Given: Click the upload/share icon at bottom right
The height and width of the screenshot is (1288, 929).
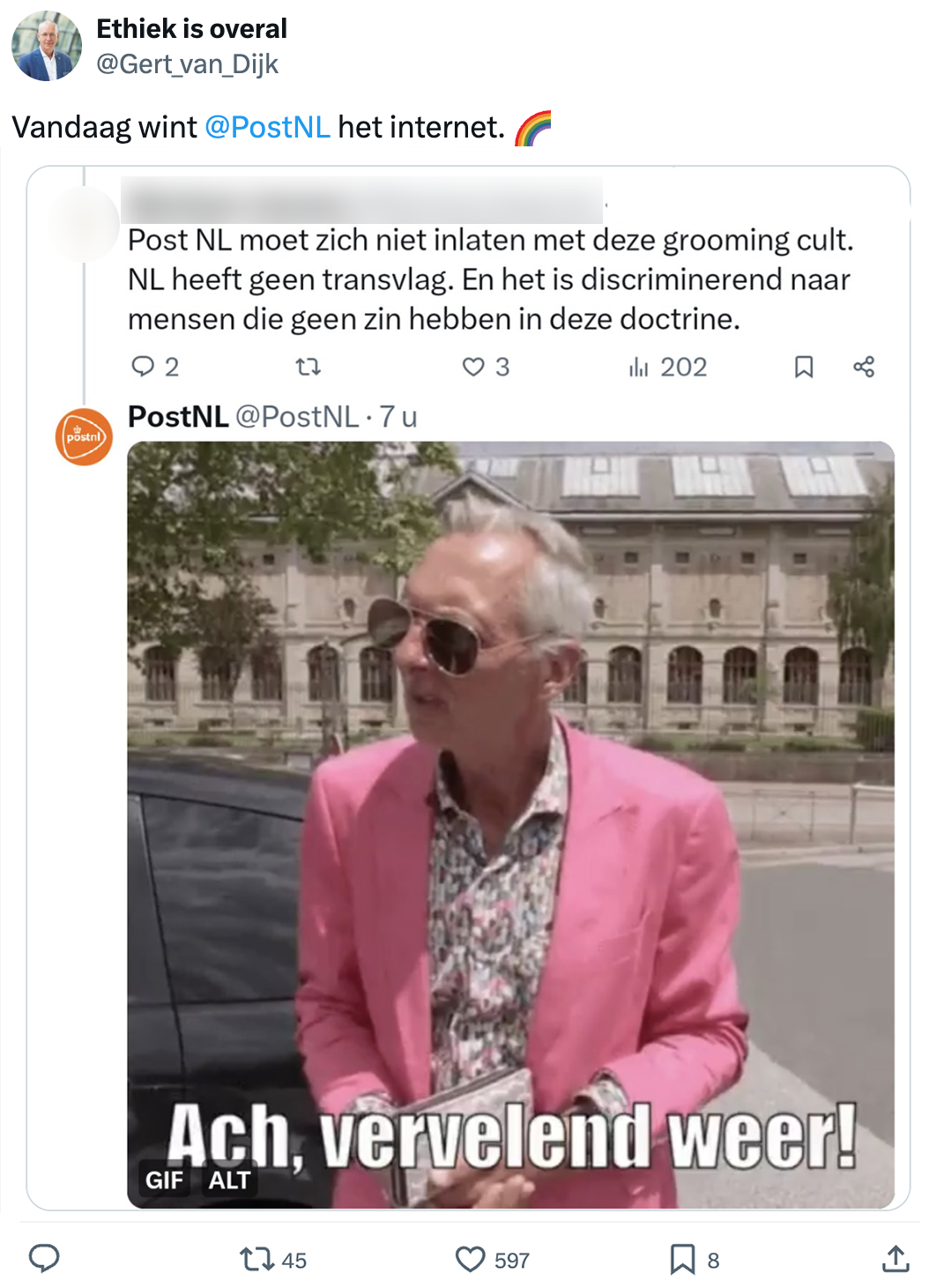Looking at the screenshot, I should click(896, 1260).
